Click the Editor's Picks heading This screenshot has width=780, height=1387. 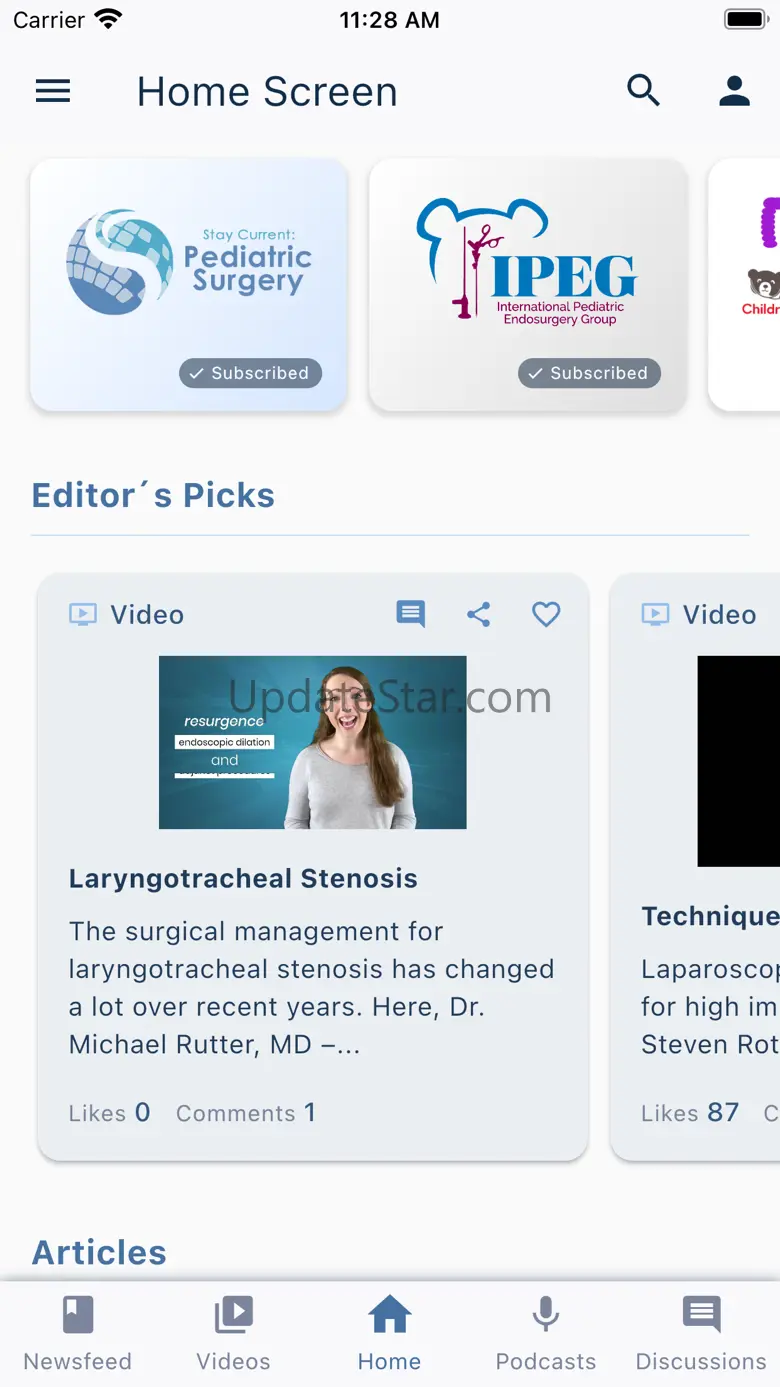point(153,495)
